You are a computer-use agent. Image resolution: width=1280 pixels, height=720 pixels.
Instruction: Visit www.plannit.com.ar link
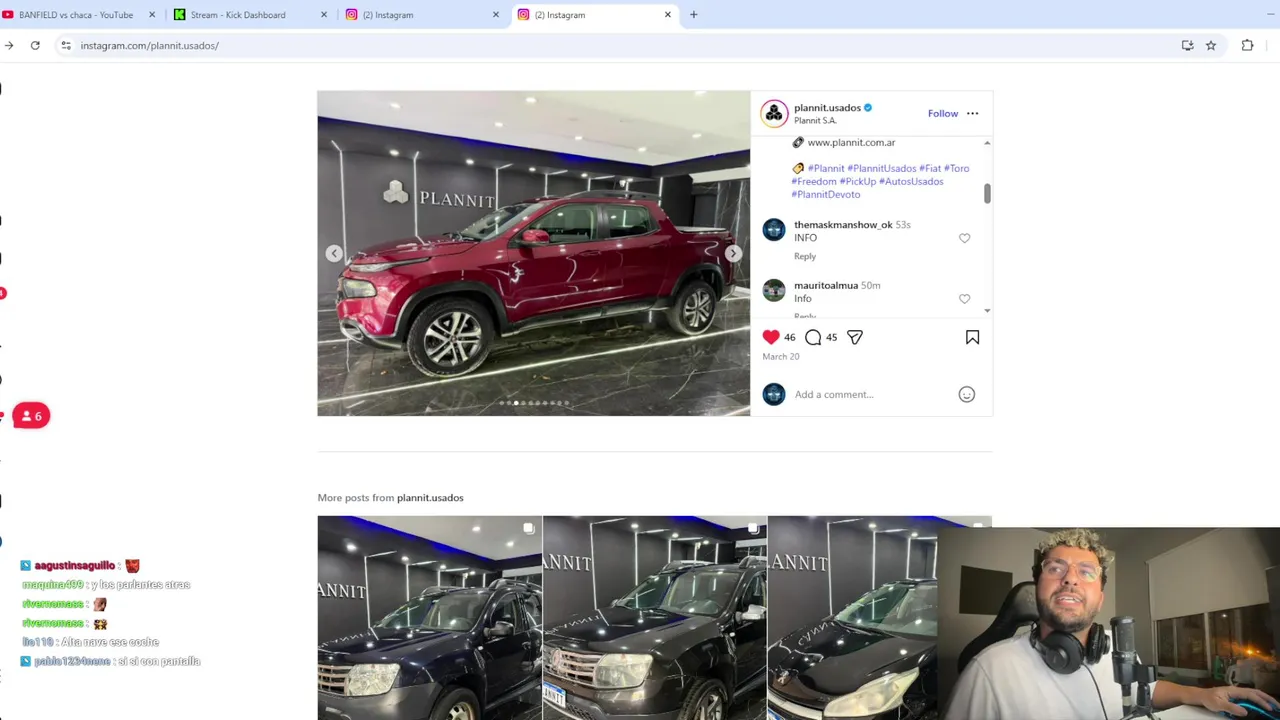[851, 142]
